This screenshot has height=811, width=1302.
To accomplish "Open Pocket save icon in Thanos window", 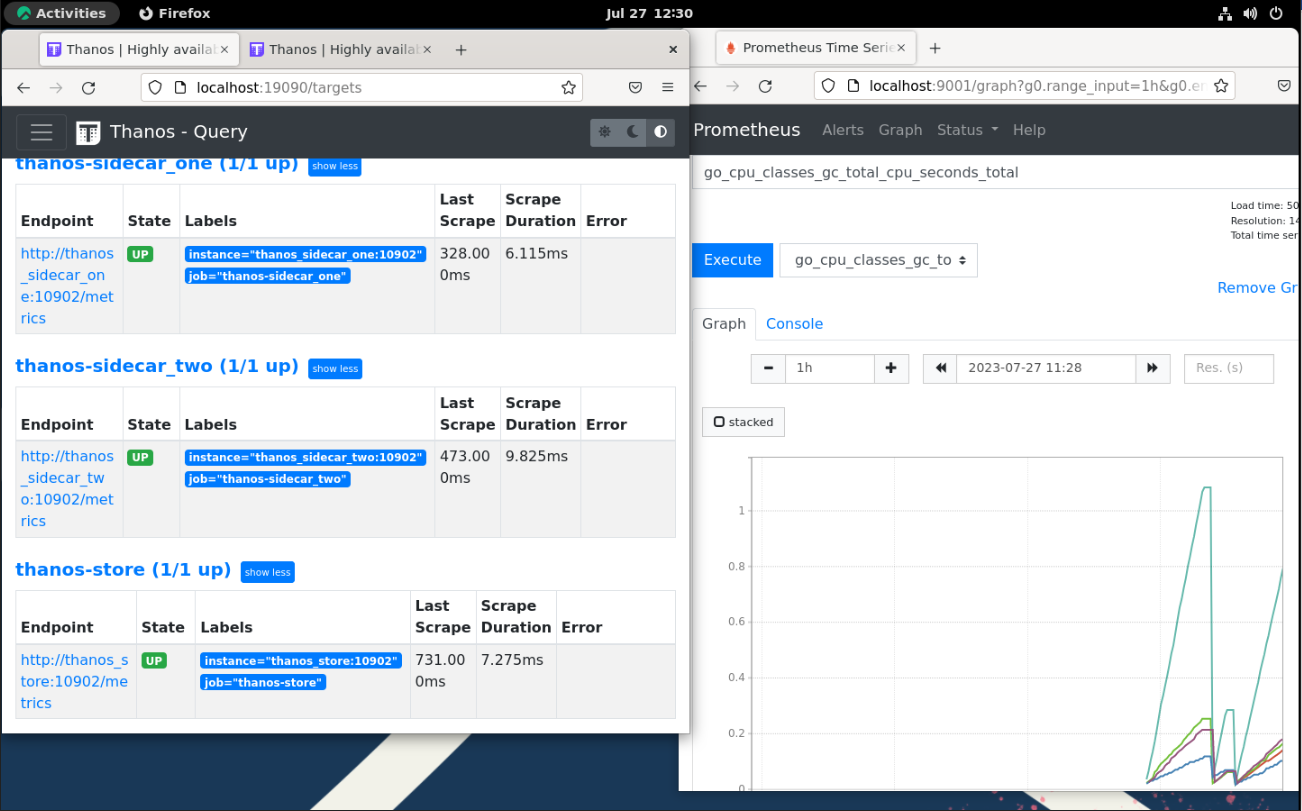I will (x=635, y=88).
